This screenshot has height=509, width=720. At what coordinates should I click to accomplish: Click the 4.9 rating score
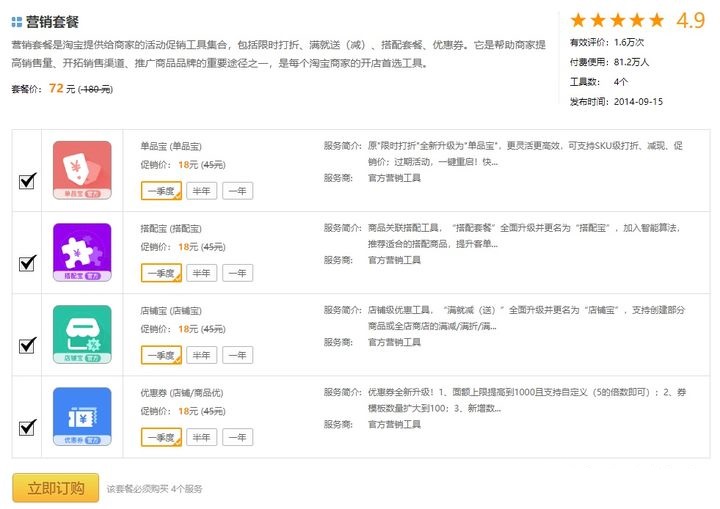click(x=690, y=20)
